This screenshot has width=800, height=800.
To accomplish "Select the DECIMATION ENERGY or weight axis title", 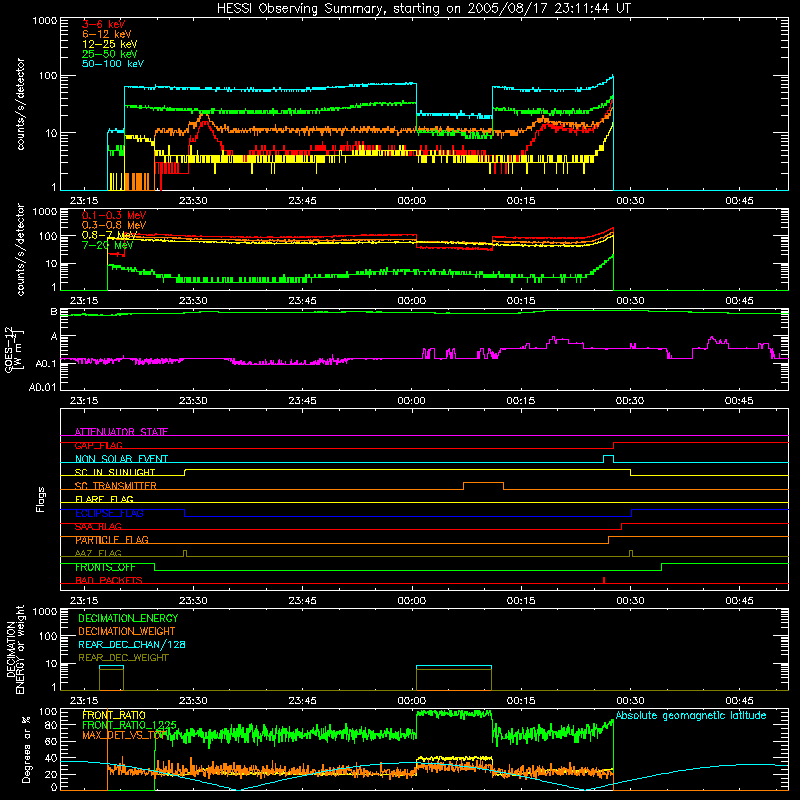I will 15,649.
